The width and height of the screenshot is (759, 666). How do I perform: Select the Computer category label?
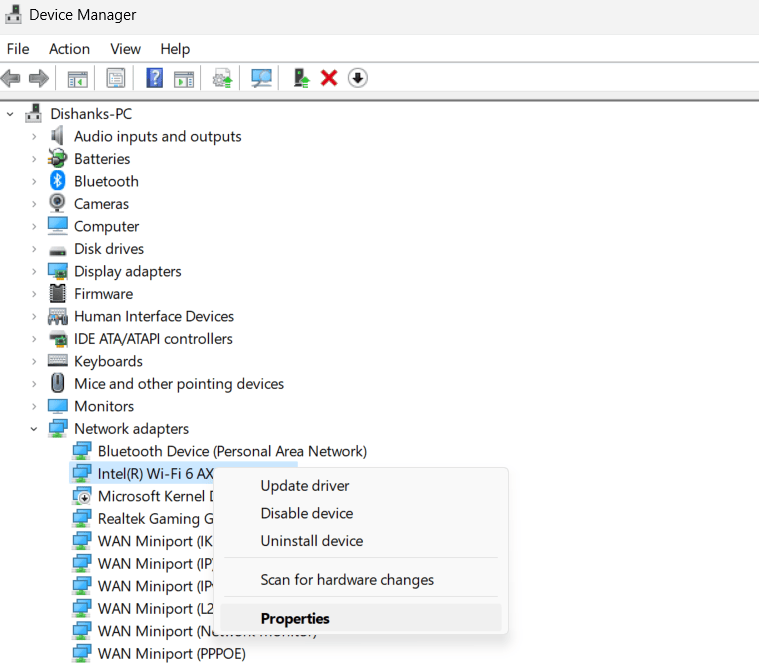click(x=106, y=226)
